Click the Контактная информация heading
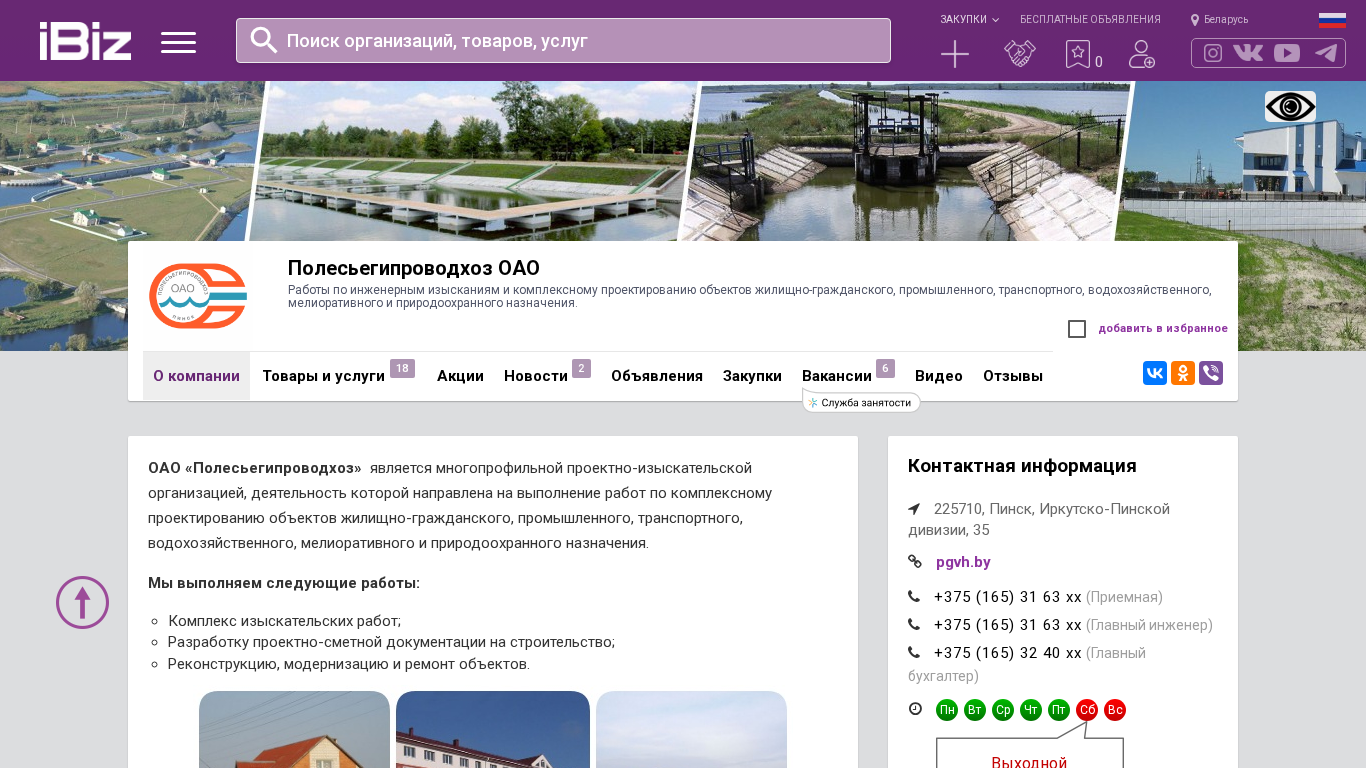The image size is (1366, 768). pyautogui.click(x=1022, y=466)
